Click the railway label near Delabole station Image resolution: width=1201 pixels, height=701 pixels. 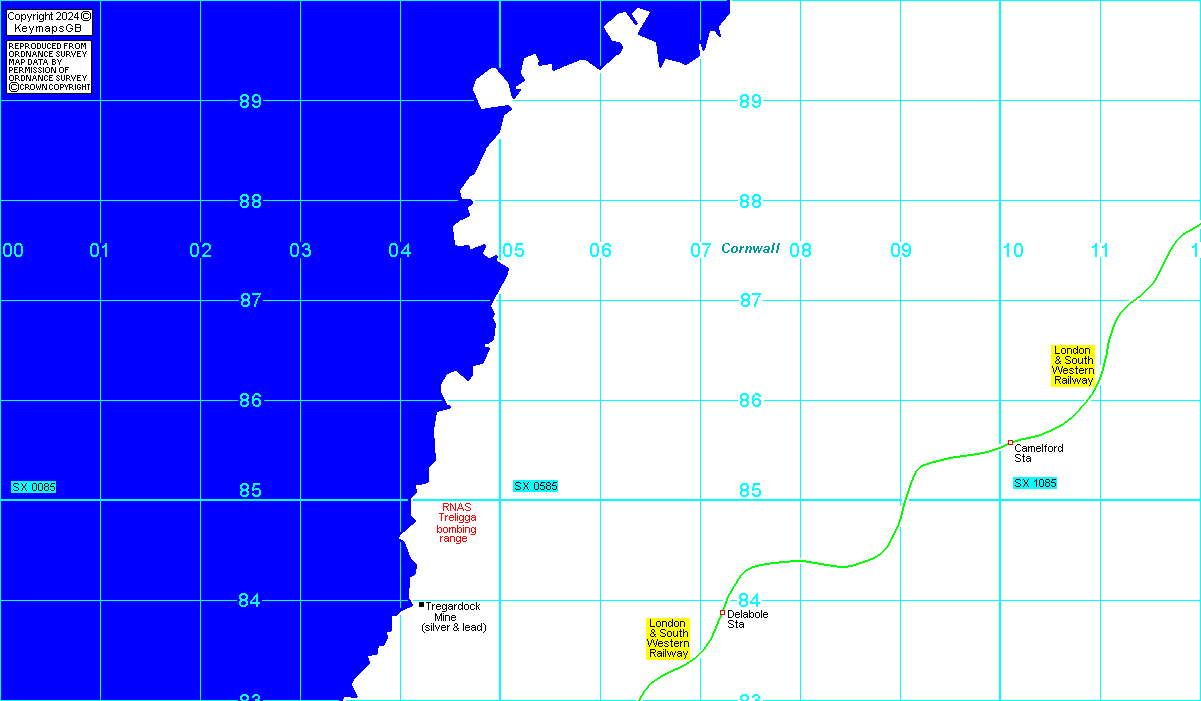pyautogui.click(x=668, y=638)
